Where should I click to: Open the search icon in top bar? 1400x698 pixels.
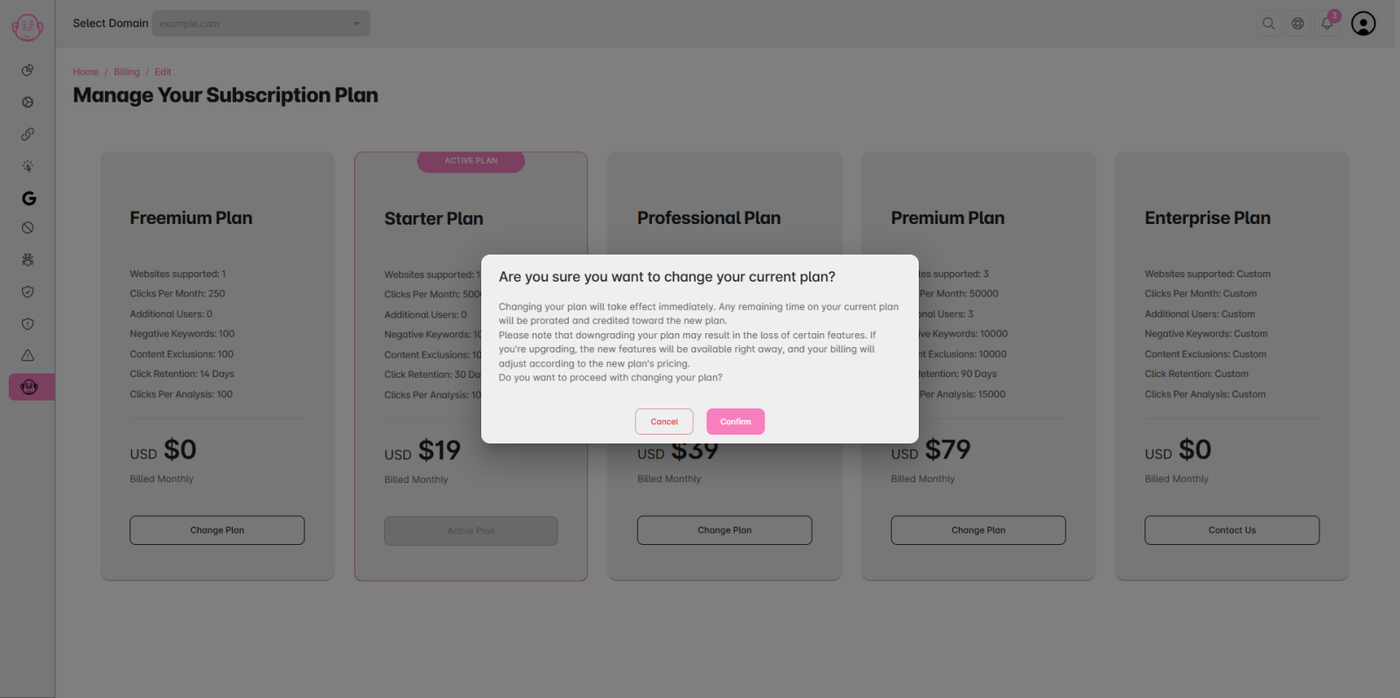tap(1268, 23)
